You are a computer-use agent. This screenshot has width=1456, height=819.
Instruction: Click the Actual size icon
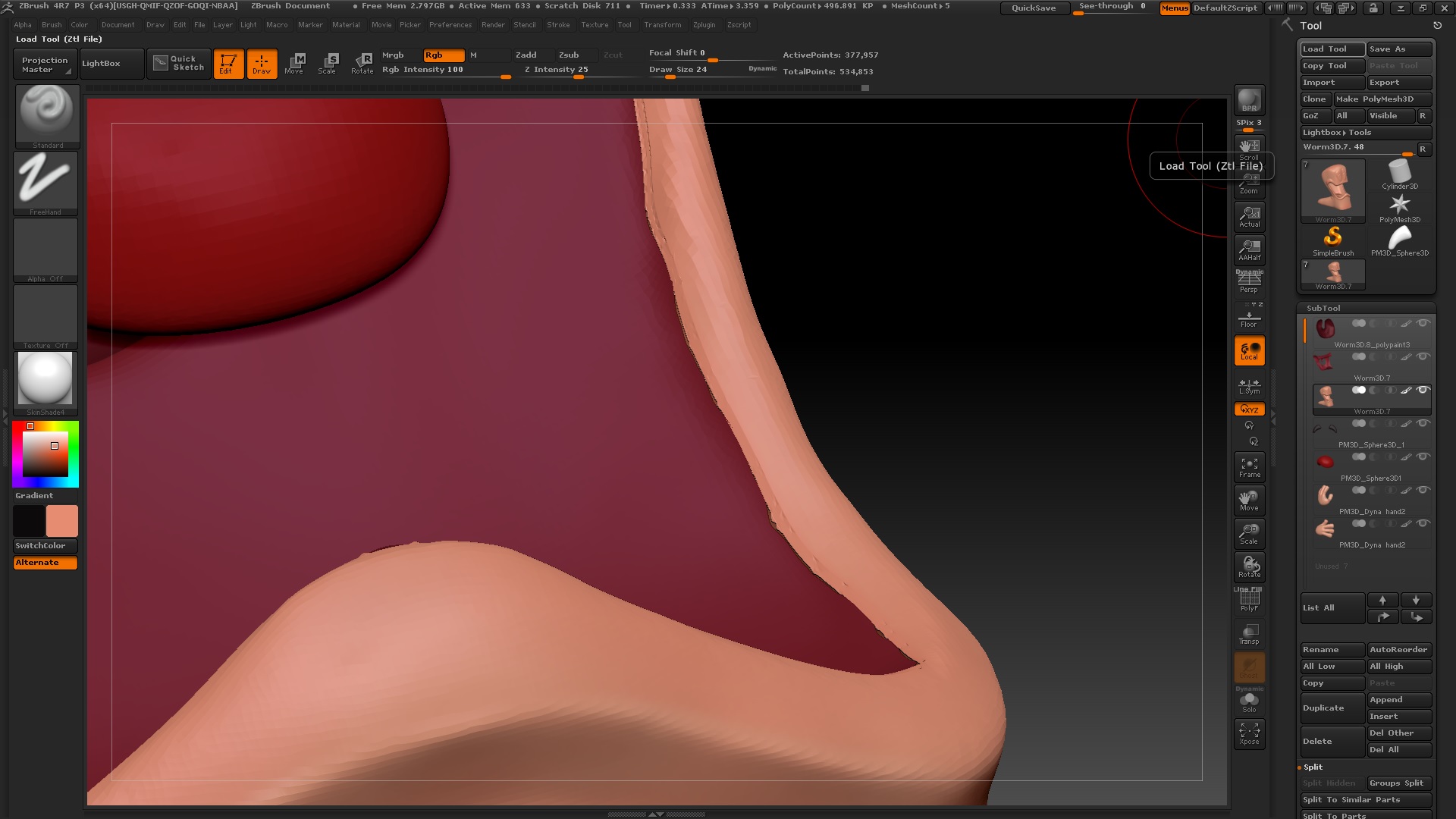1249,216
